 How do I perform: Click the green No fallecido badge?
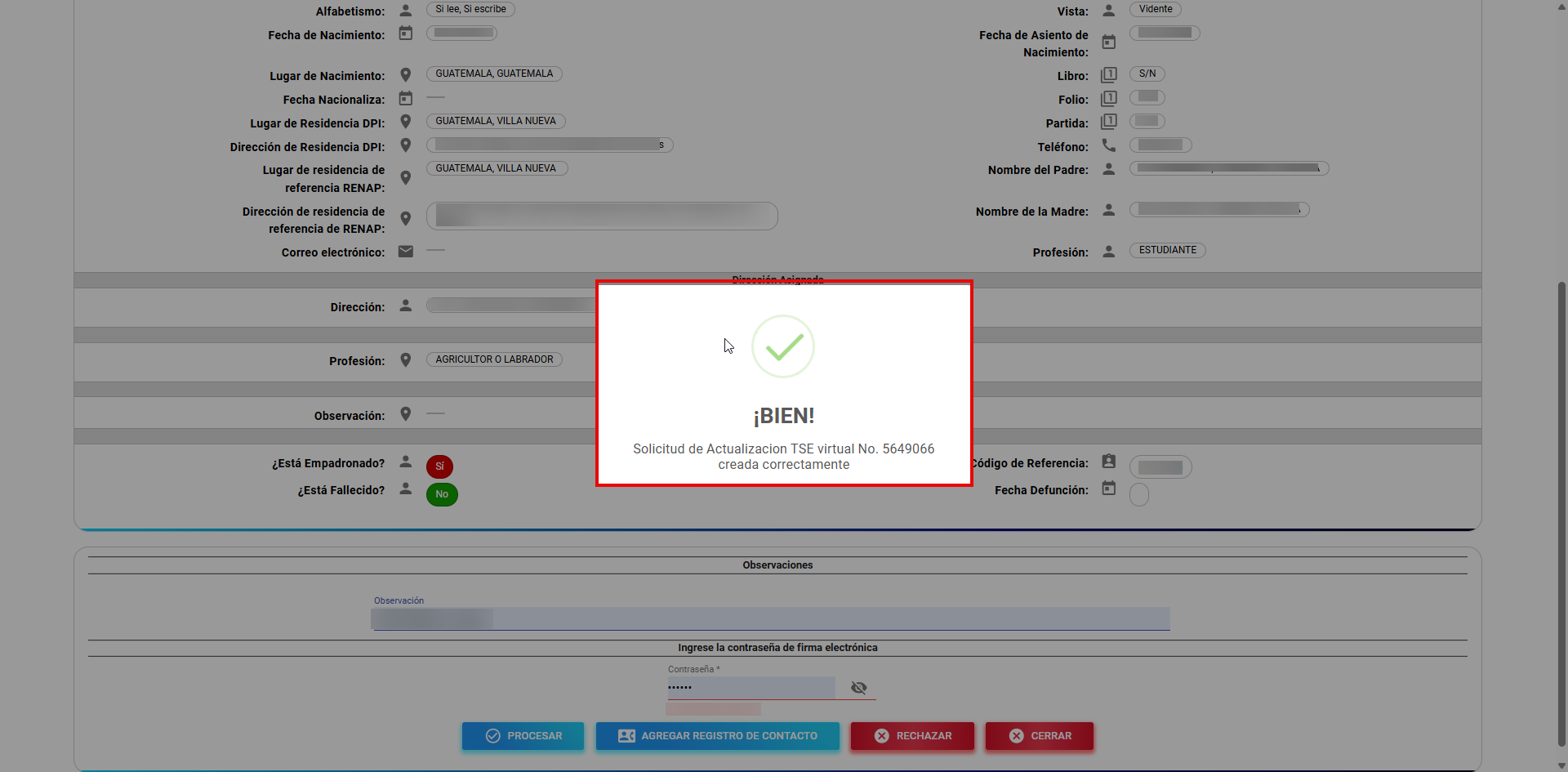pos(442,494)
